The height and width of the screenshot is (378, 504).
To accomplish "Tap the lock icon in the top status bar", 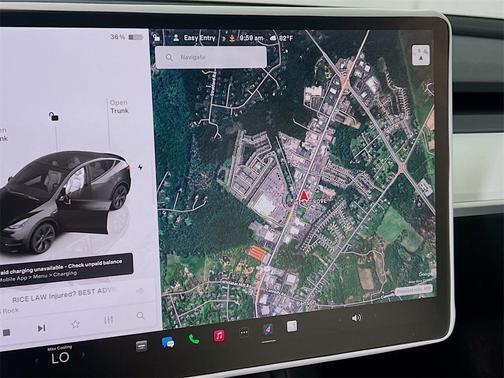I will [156, 37].
